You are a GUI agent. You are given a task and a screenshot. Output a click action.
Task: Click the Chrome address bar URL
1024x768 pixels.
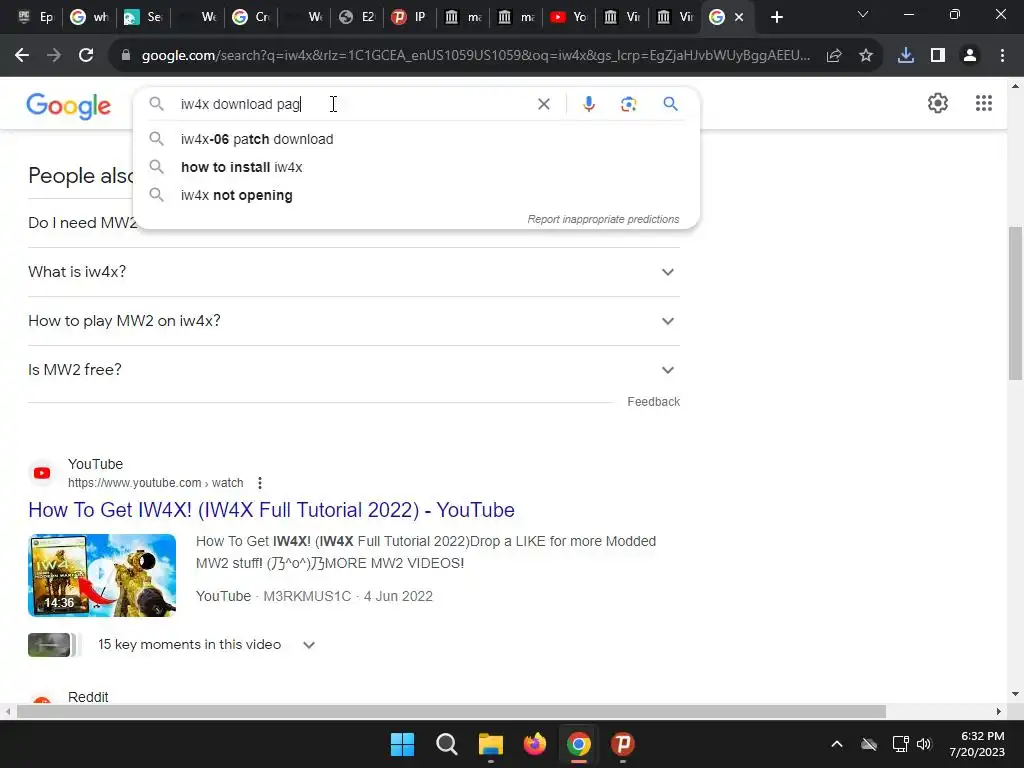click(475, 56)
